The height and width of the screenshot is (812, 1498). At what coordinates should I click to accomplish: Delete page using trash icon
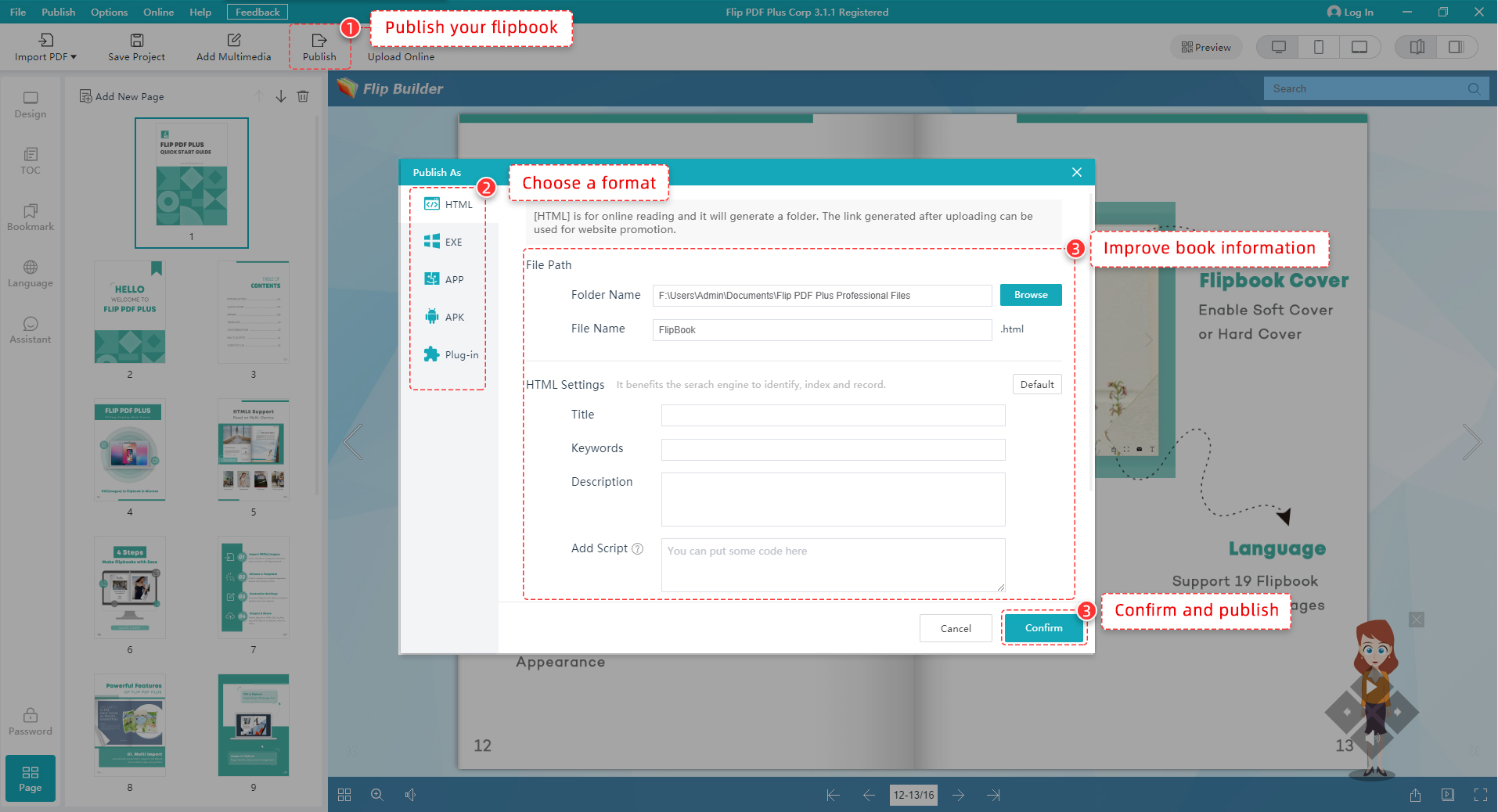pyautogui.click(x=303, y=95)
